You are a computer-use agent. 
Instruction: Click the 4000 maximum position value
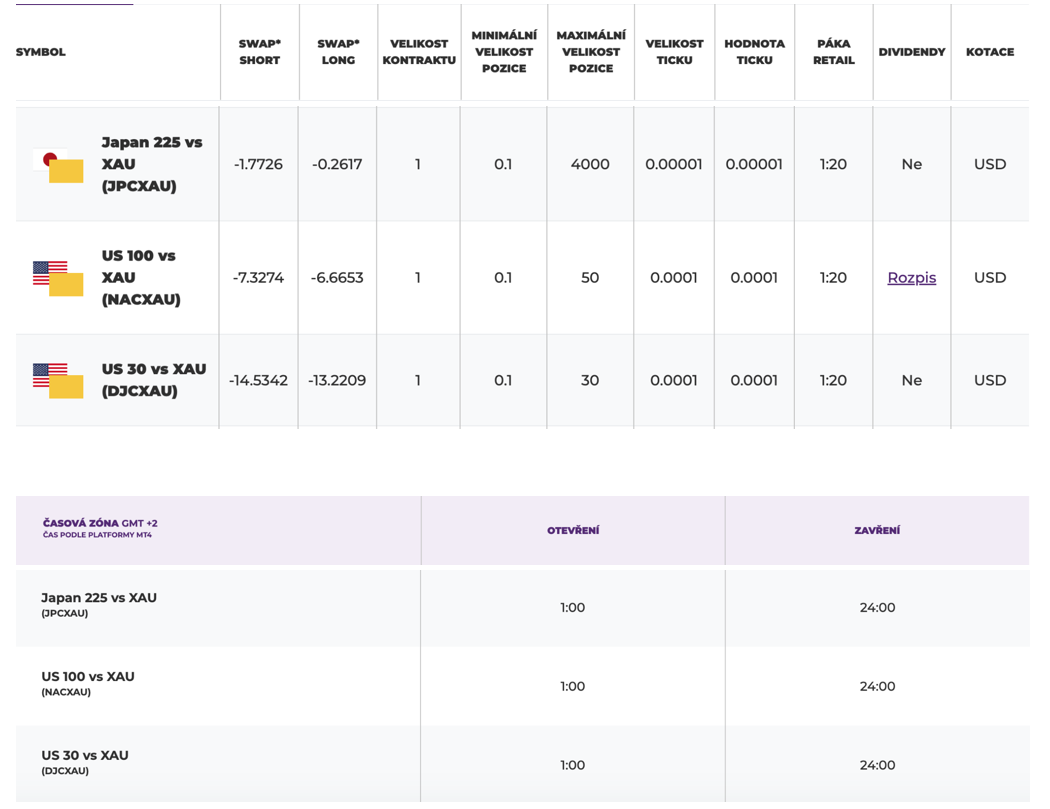[590, 165]
